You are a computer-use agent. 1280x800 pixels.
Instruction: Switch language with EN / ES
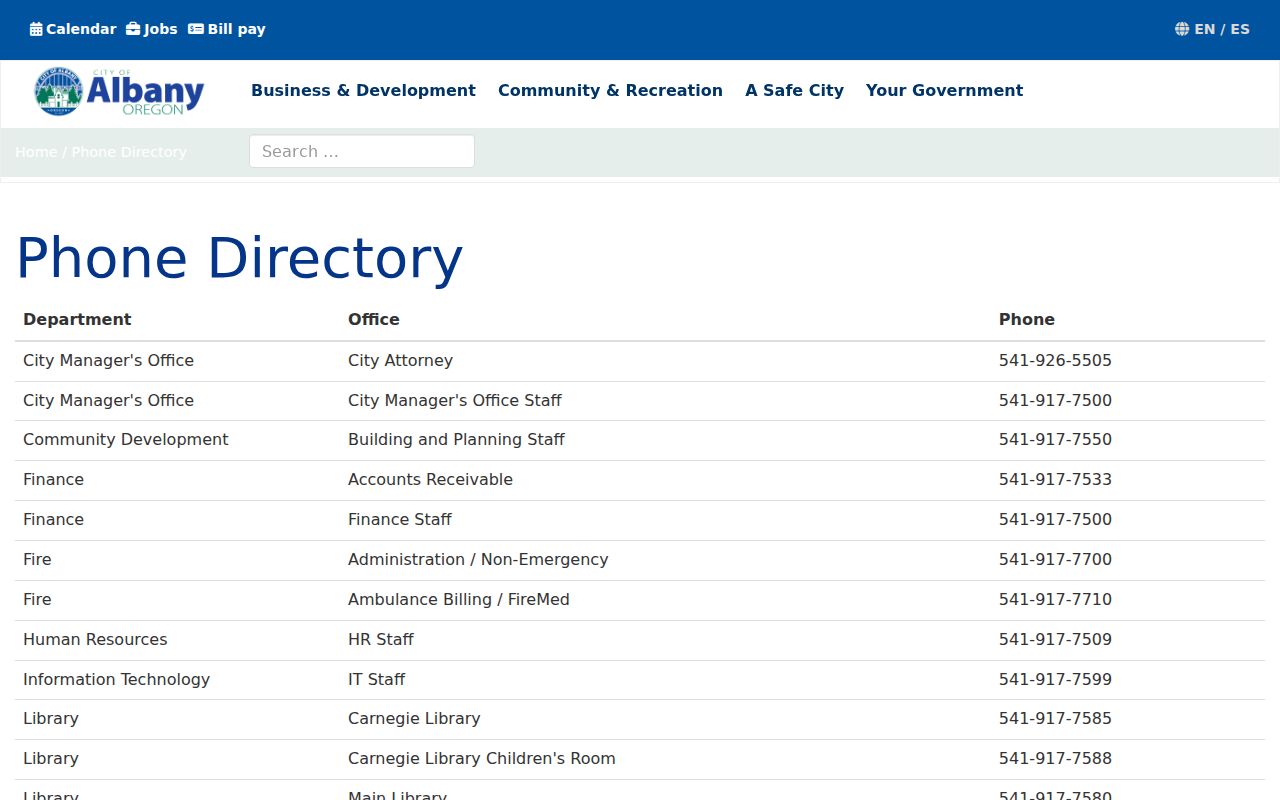pos(1212,29)
